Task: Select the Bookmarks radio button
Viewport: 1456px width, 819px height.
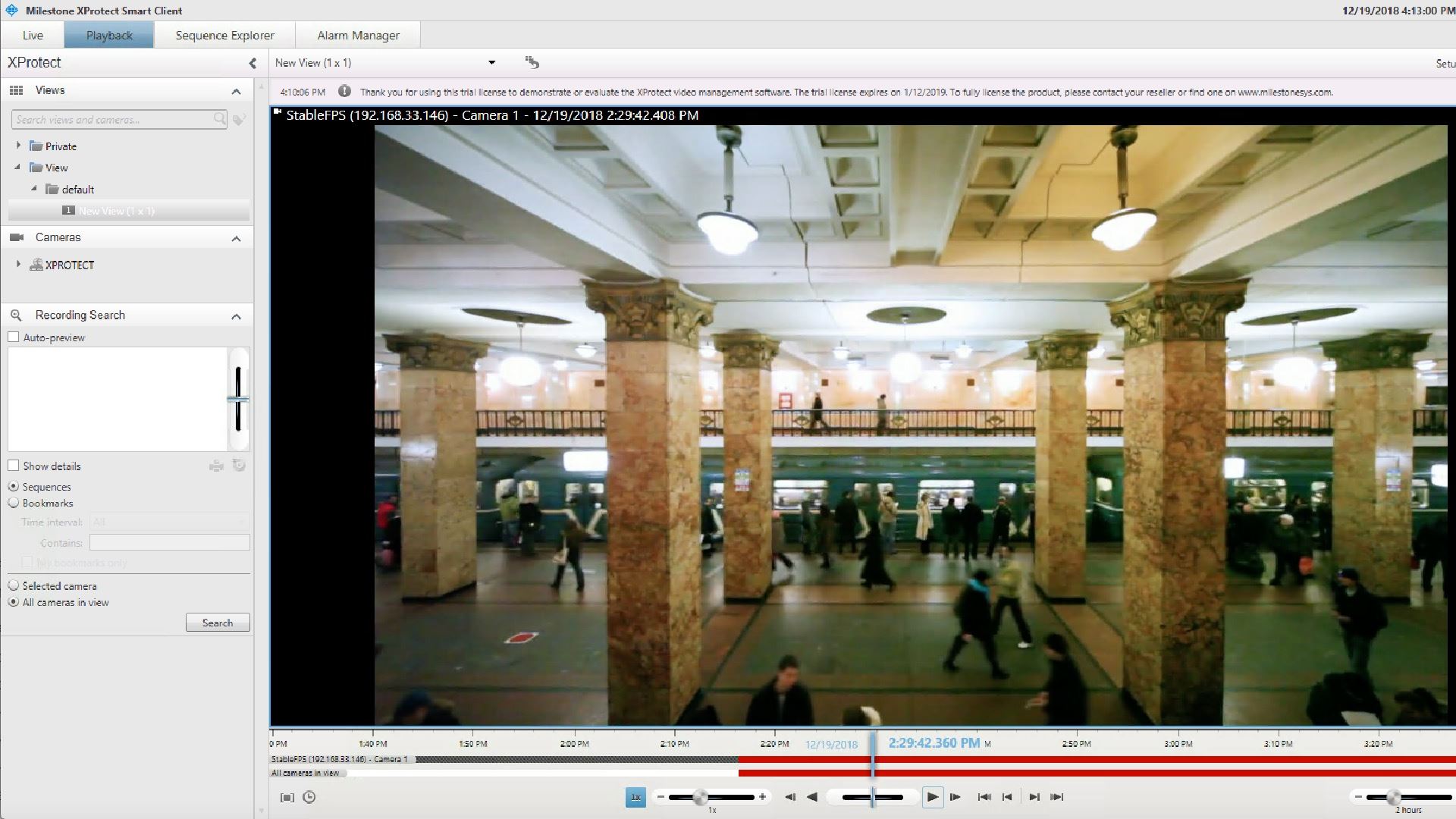Action: (14, 502)
